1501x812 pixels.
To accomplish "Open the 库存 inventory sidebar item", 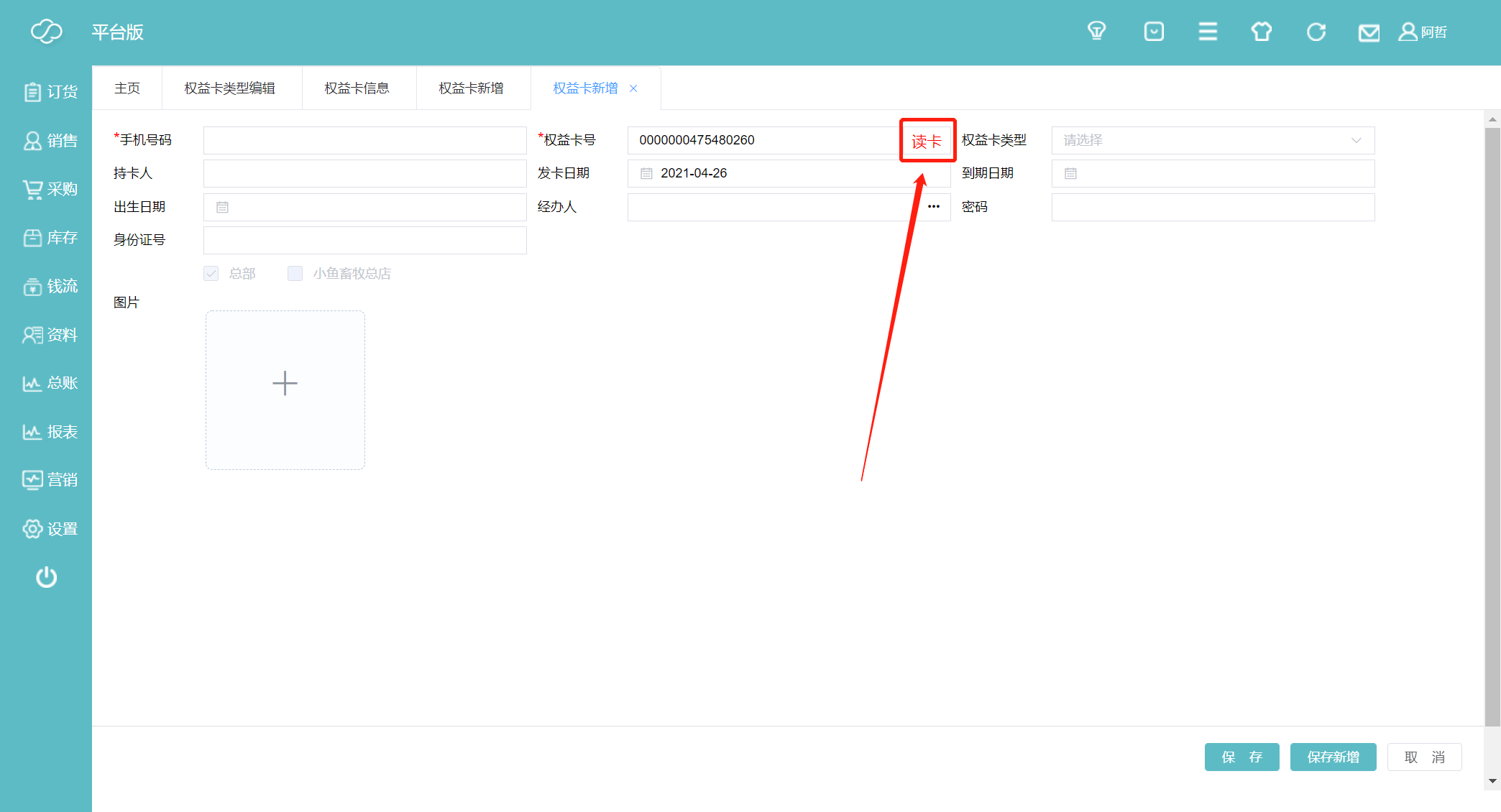I will pos(50,238).
